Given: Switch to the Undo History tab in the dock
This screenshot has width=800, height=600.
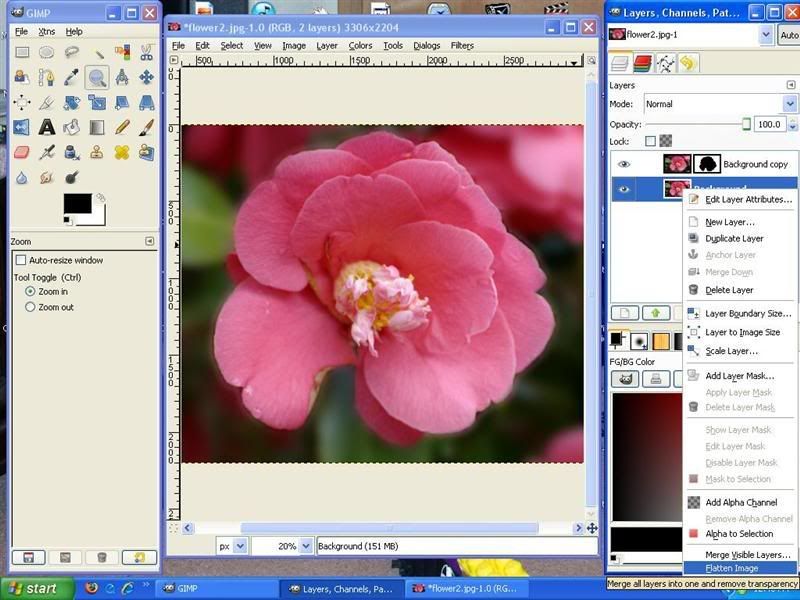Looking at the screenshot, I should tap(688, 64).
